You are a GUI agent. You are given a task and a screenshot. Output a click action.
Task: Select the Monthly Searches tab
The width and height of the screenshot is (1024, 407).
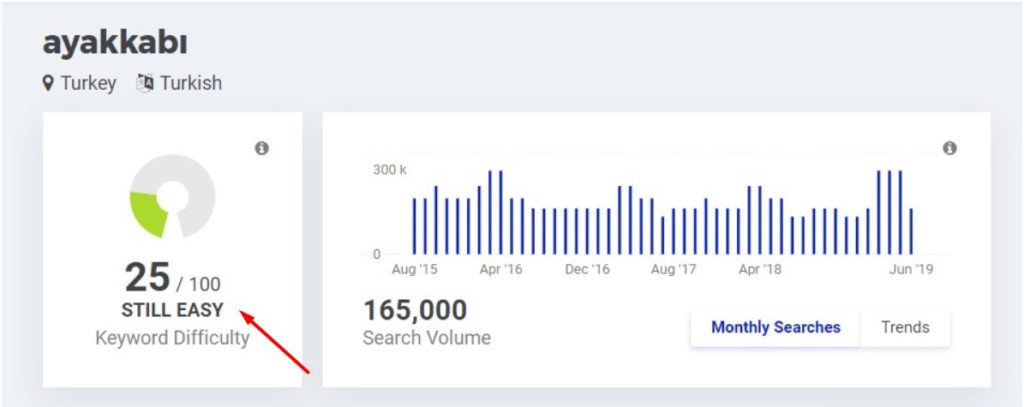(775, 327)
